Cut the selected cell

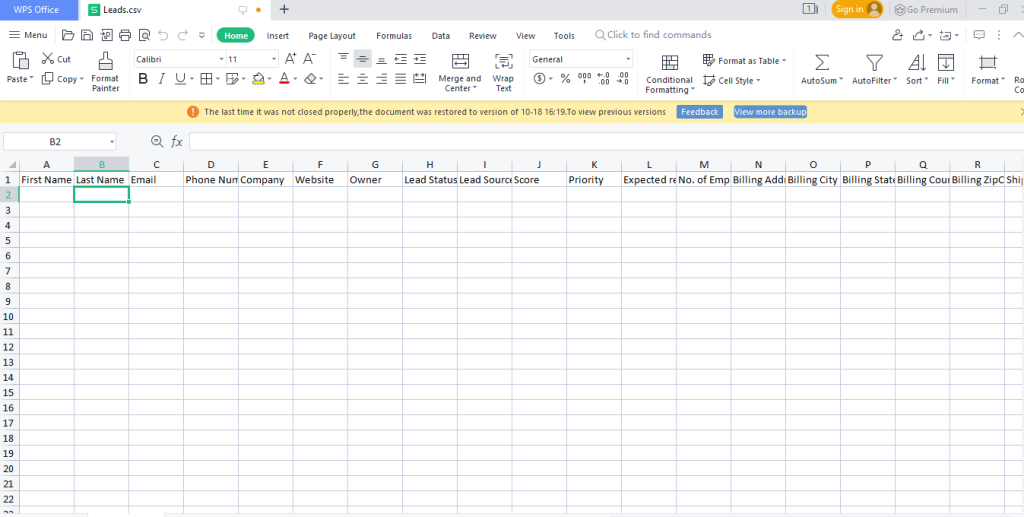(x=56, y=59)
